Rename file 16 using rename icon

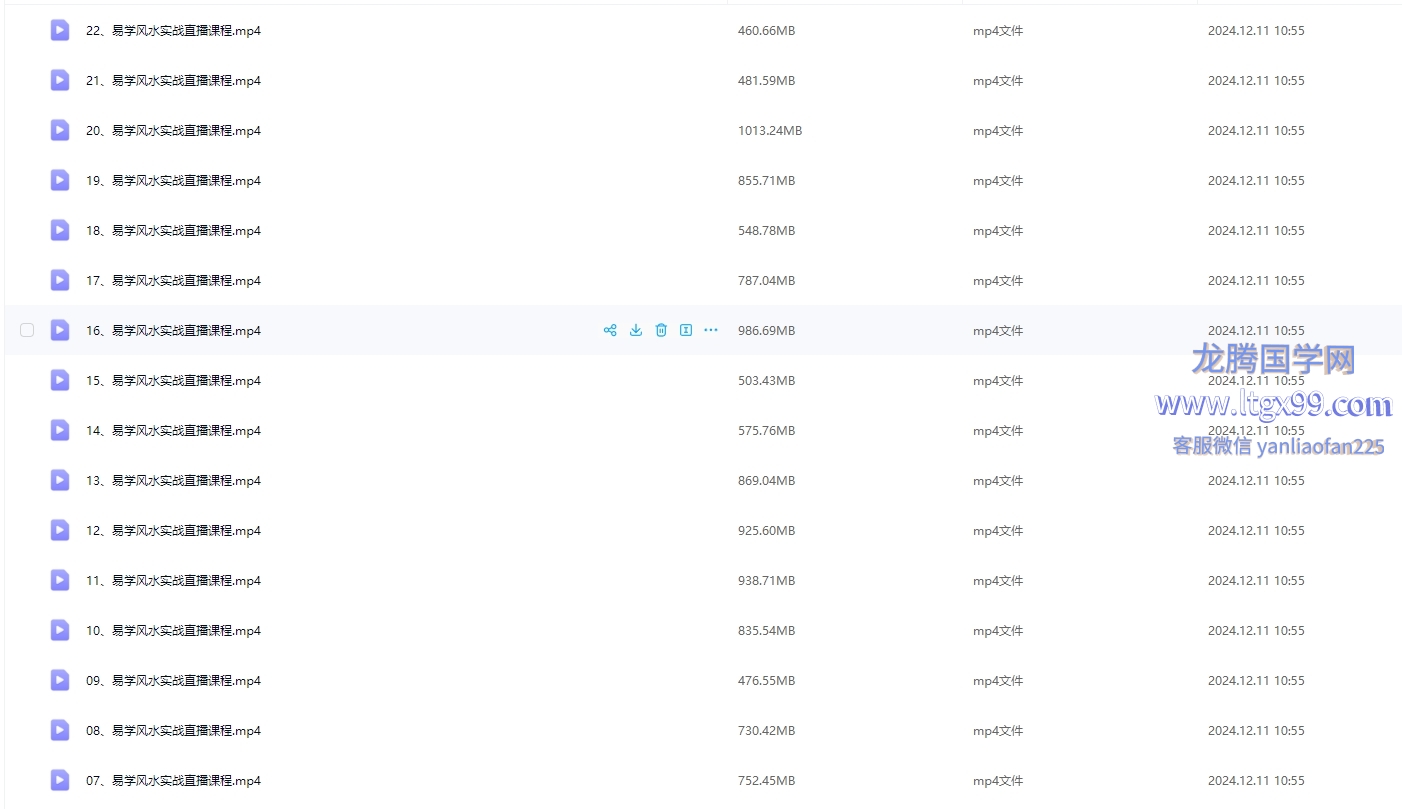[x=686, y=330]
